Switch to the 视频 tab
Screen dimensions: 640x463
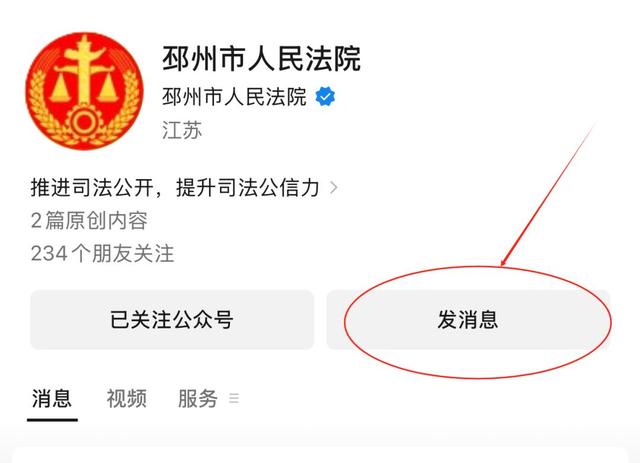(127, 398)
